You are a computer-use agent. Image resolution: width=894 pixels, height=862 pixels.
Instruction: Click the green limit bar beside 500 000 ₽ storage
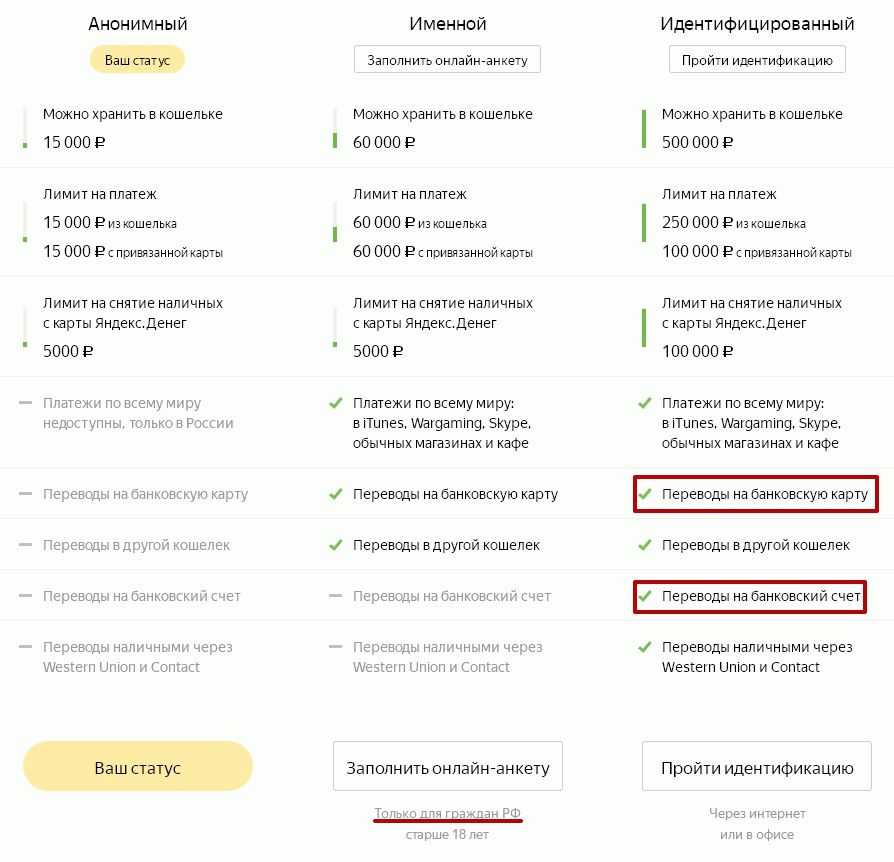[644, 129]
